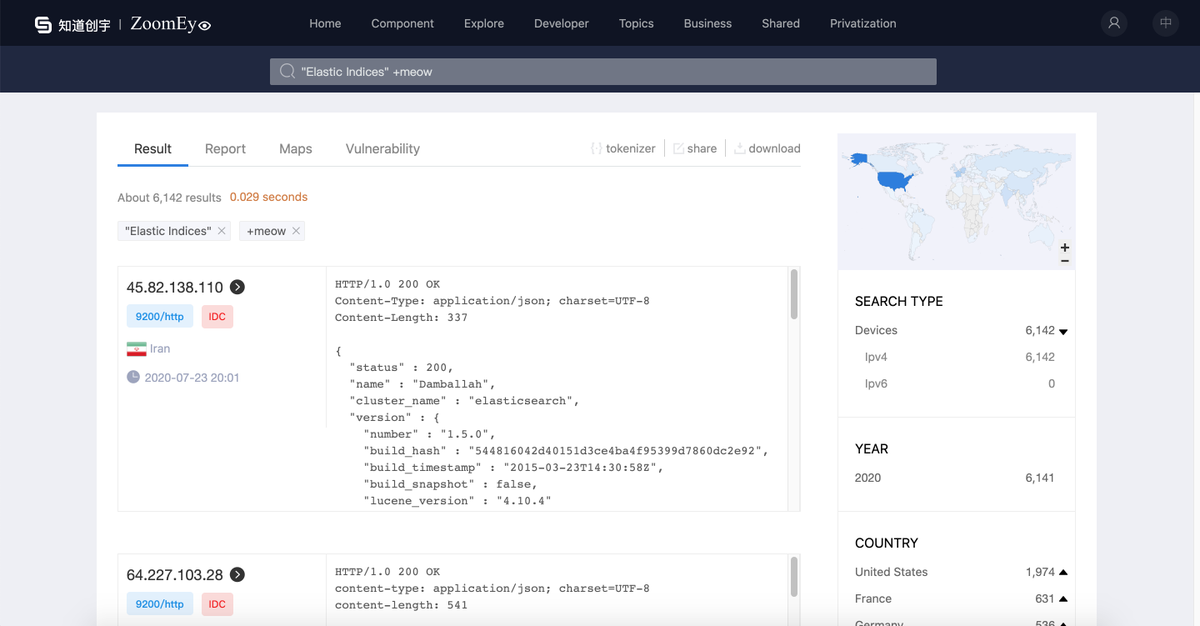This screenshot has height=626, width=1200.
Task: Click IDC tag for 64.227.103.28
Action: tap(217, 604)
